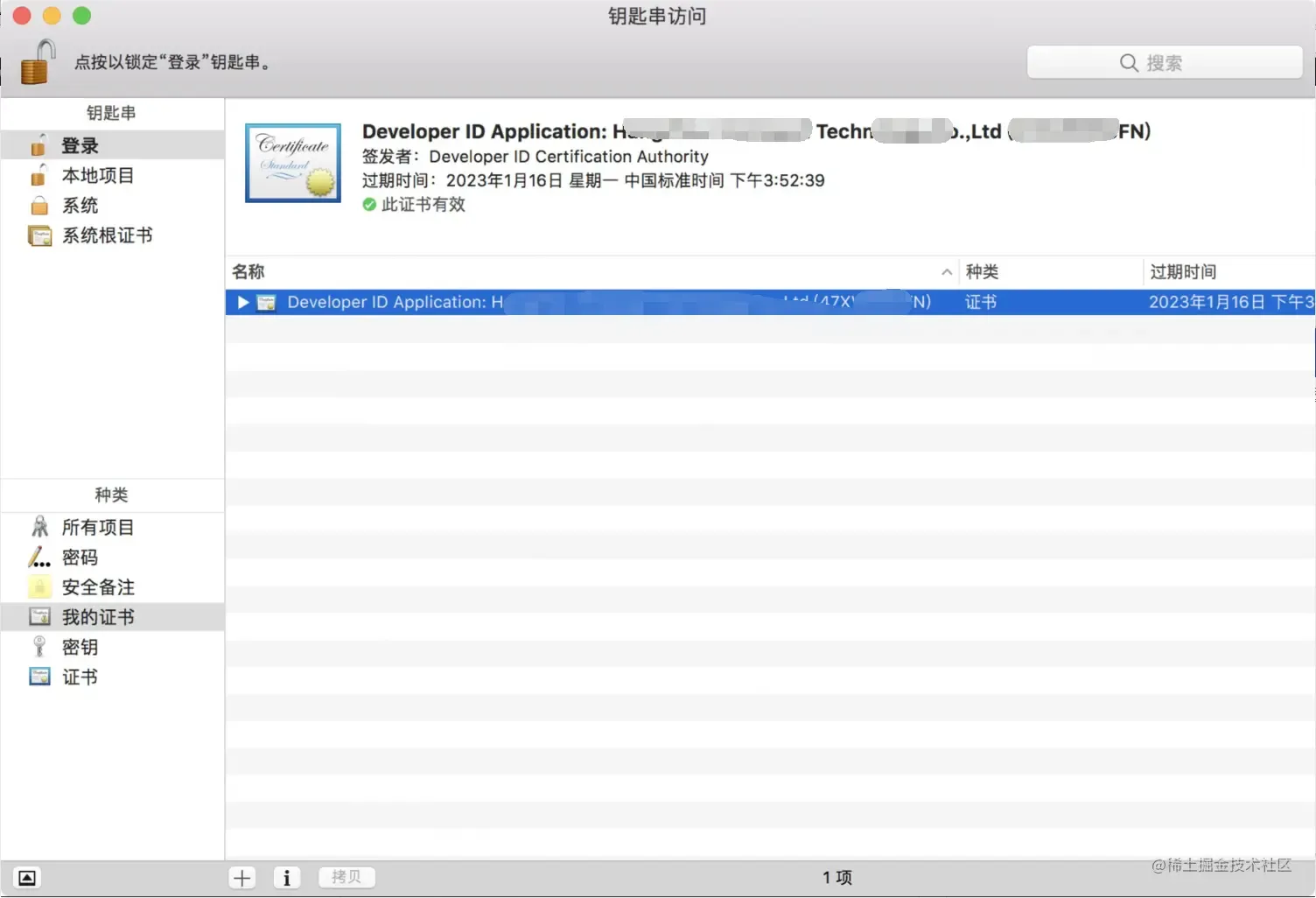The image size is (1316, 898).
Task: Focus the 搜索 search field
Action: coord(1165,63)
